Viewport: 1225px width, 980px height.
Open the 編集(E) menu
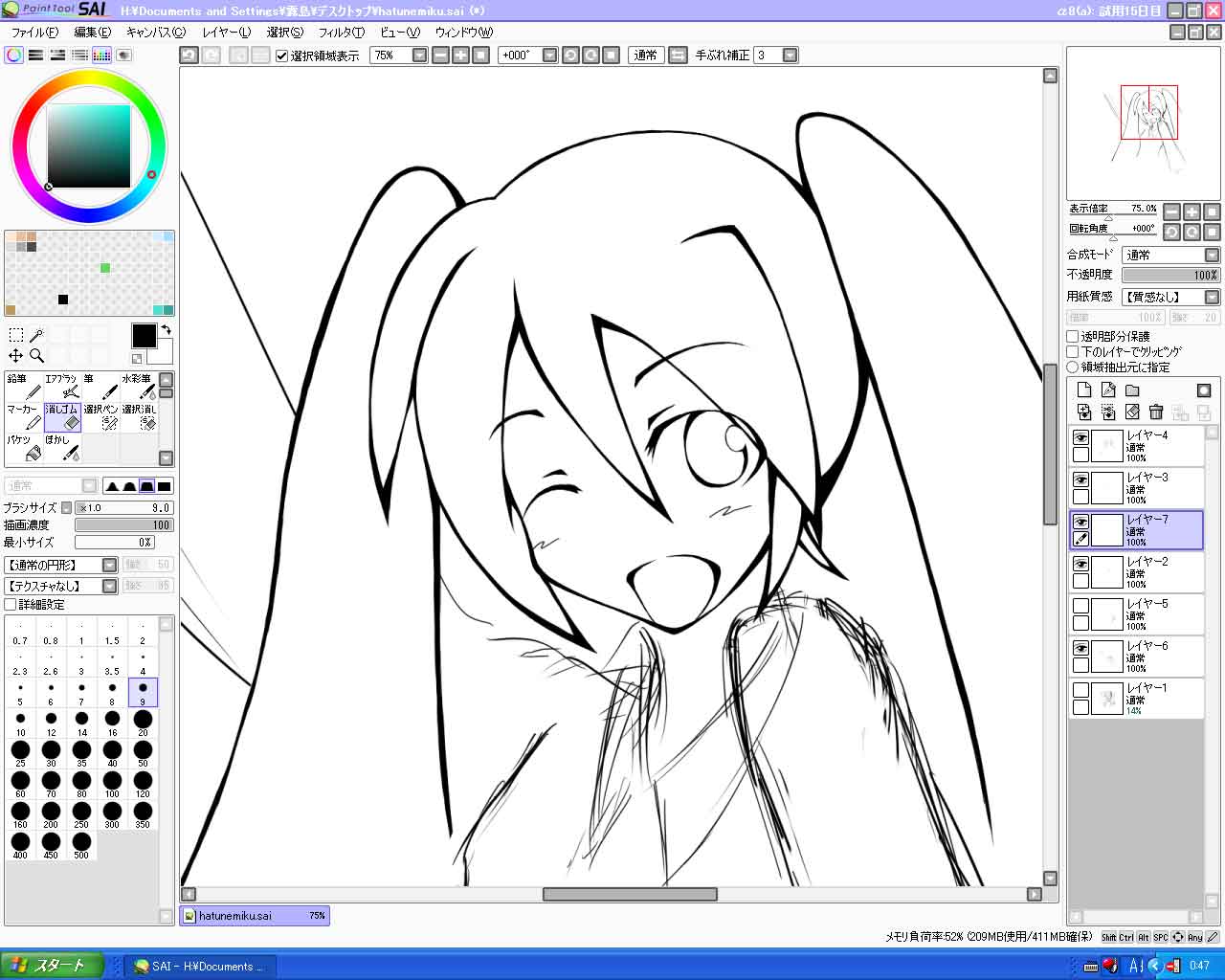[93, 32]
